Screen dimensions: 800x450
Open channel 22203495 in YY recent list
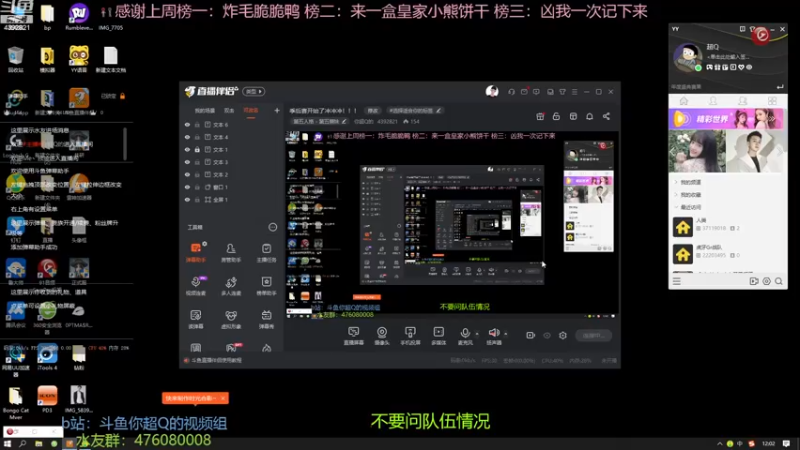728,252
